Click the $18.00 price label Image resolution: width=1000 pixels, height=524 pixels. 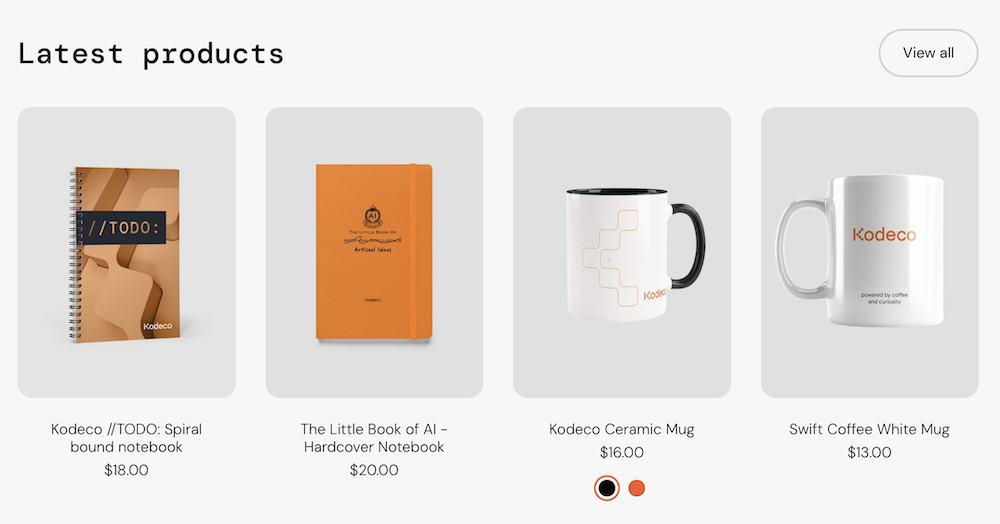[x=126, y=470]
